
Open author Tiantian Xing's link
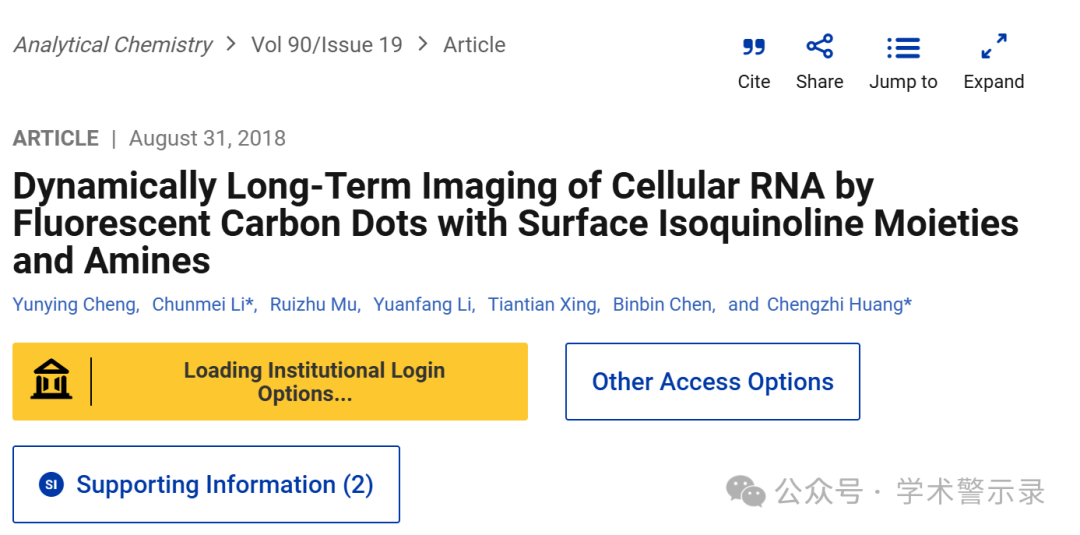pos(542,304)
